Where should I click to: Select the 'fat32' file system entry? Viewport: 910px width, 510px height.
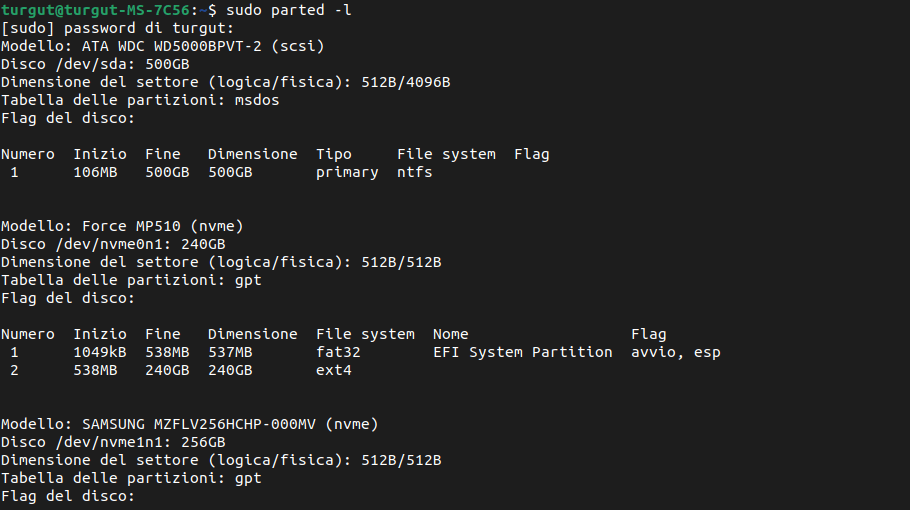[x=337, y=352]
